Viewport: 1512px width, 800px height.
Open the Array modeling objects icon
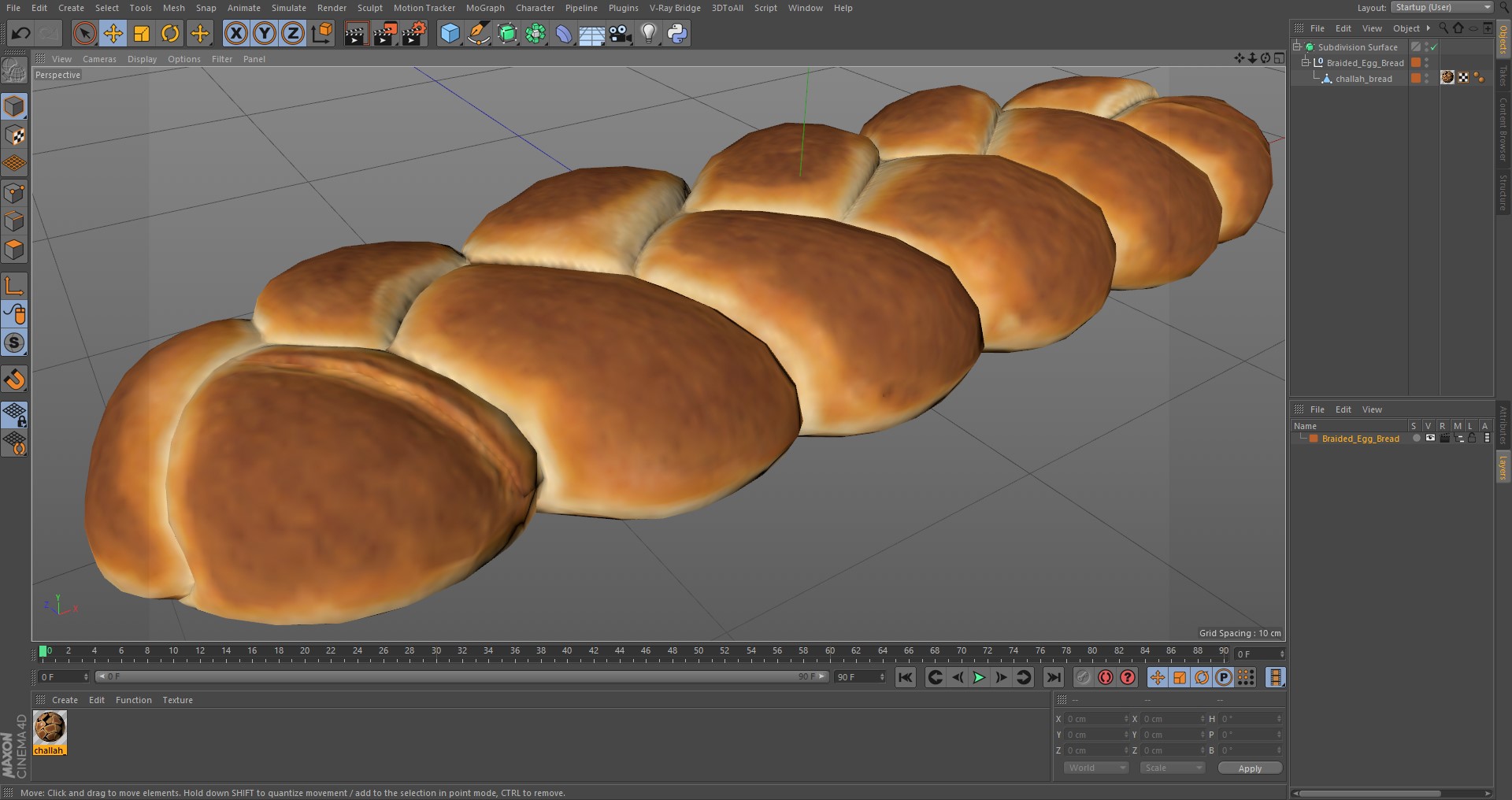(535, 33)
